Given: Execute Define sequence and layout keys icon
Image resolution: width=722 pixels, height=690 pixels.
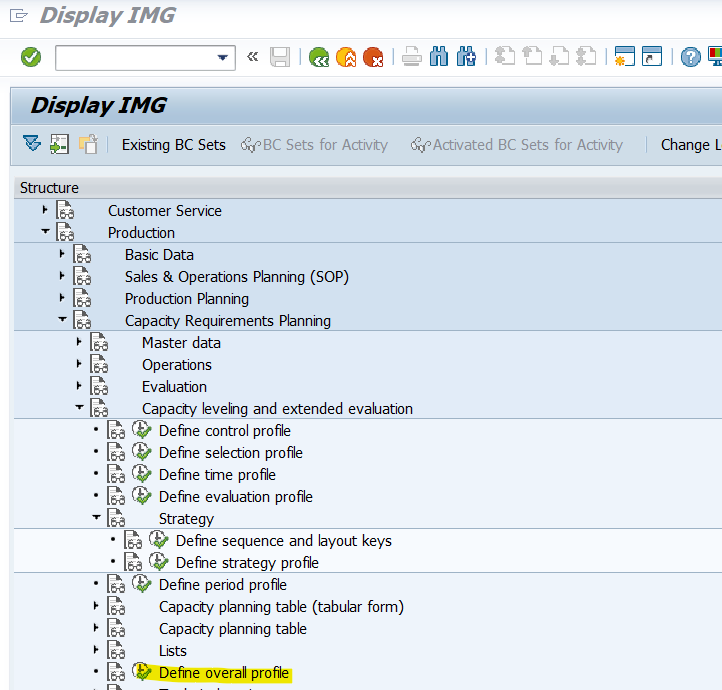Looking at the screenshot, I should (159, 539).
